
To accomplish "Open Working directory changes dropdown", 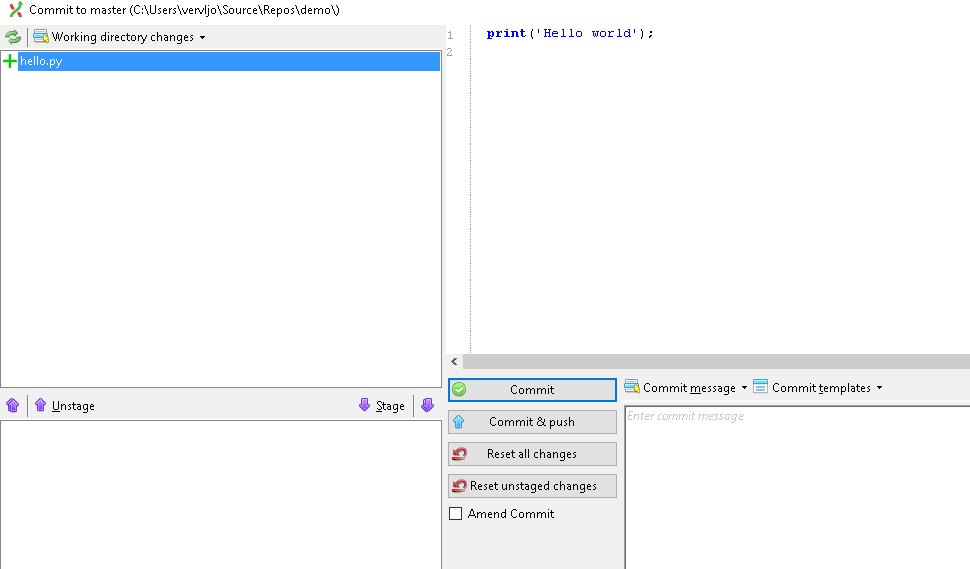I will click(119, 37).
